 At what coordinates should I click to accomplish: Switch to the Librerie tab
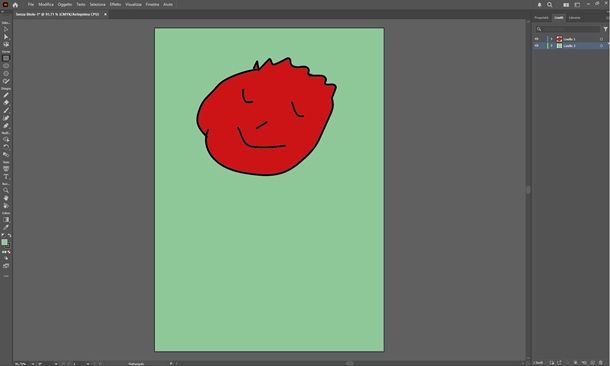[x=575, y=18]
